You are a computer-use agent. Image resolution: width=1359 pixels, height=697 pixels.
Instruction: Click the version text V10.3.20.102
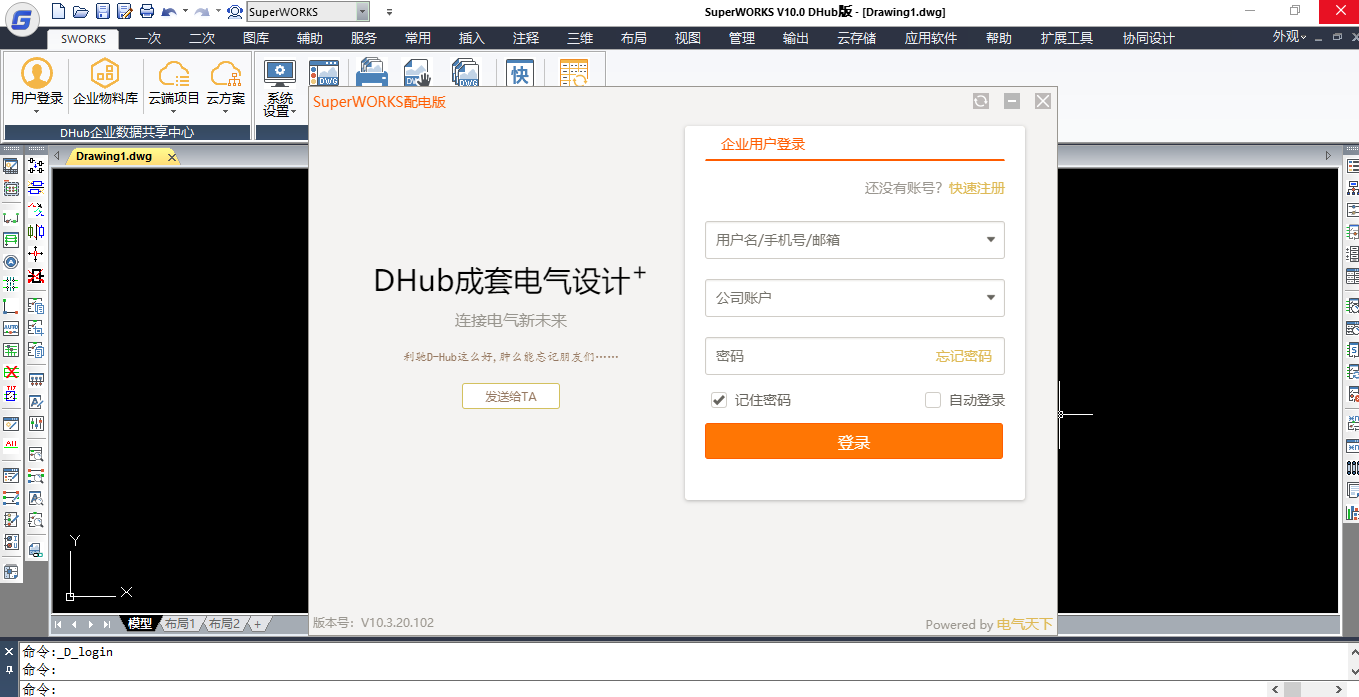(x=397, y=623)
